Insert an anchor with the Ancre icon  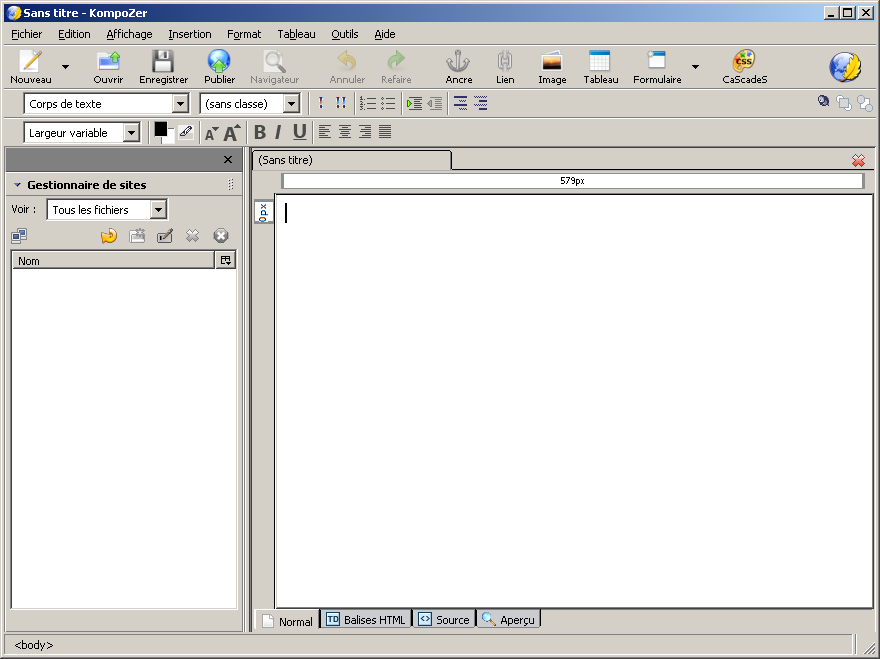458,61
